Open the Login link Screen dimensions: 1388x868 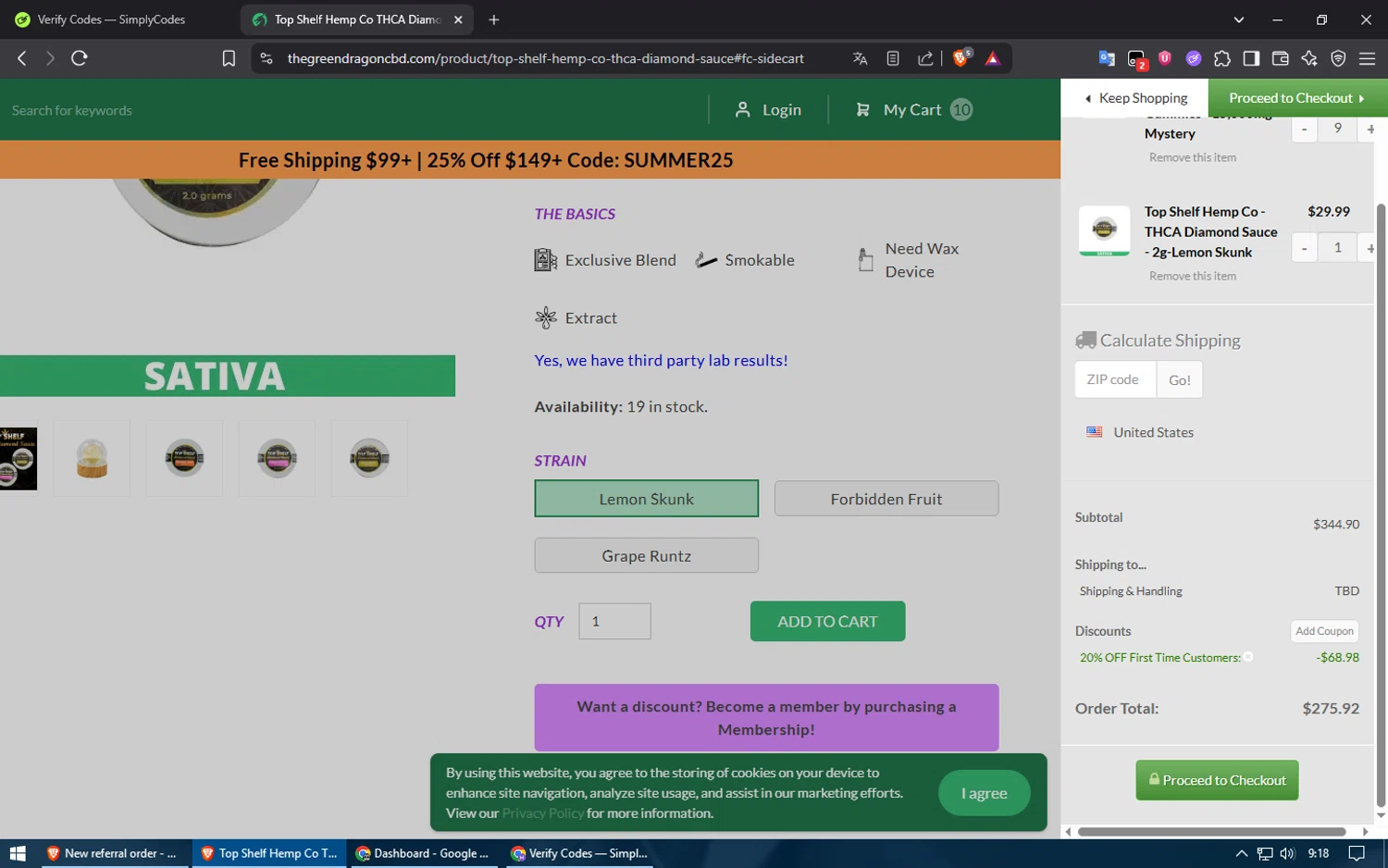point(768,110)
